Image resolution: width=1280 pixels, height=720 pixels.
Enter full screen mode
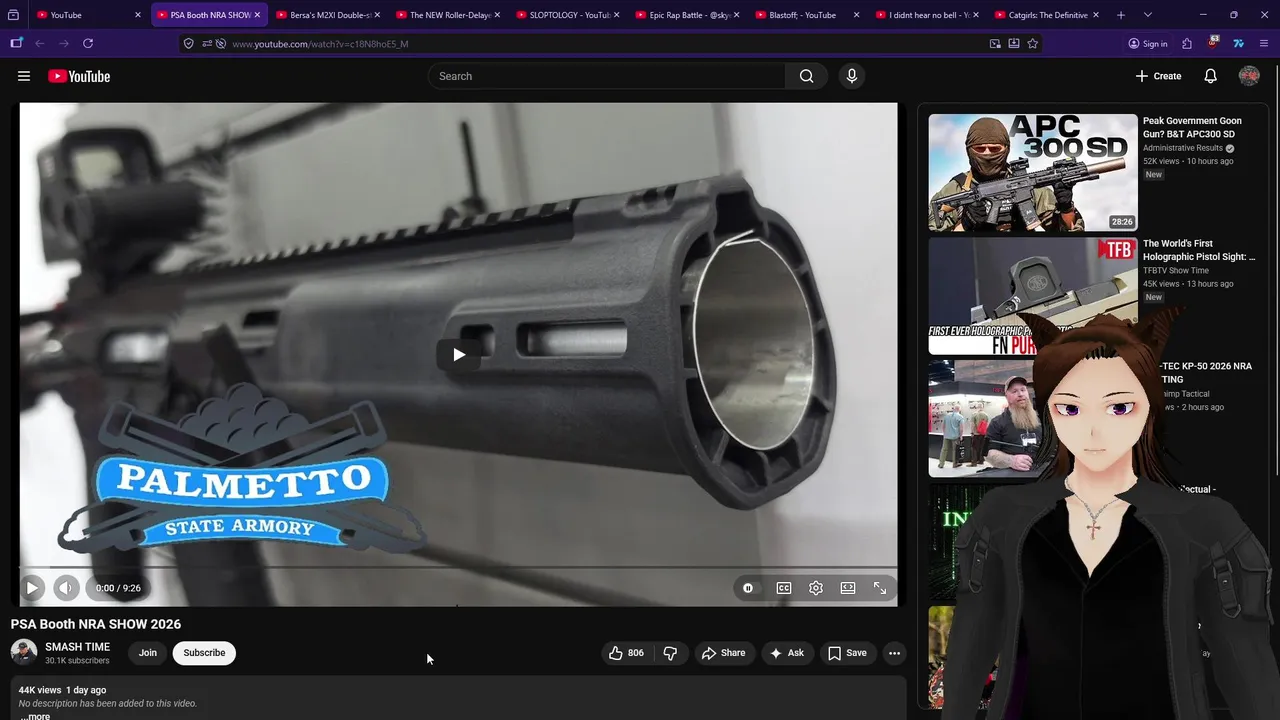pyautogui.click(x=880, y=588)
